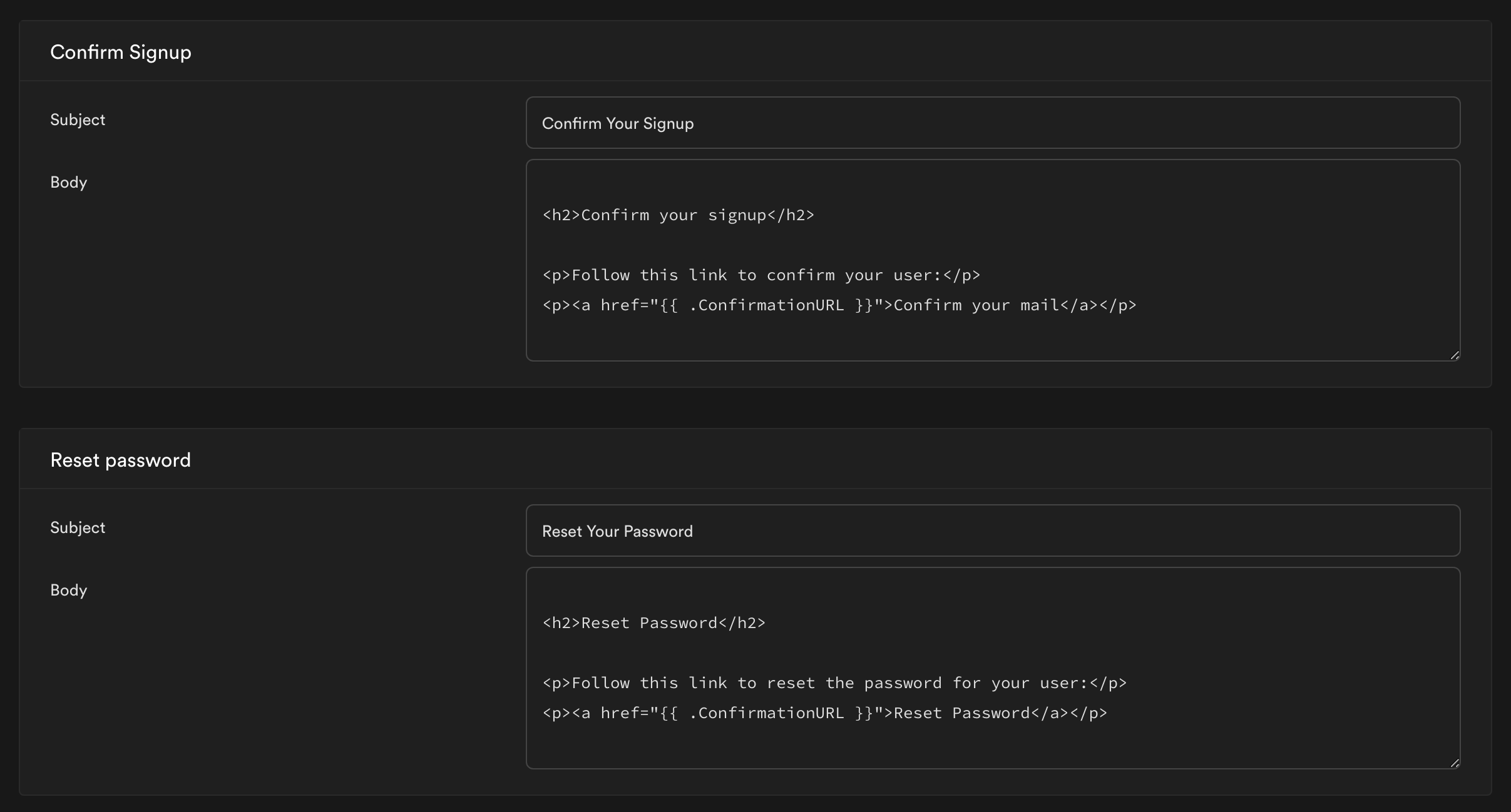Click the resize handle of Confirm Signup body

click(x=1454, y=355)
